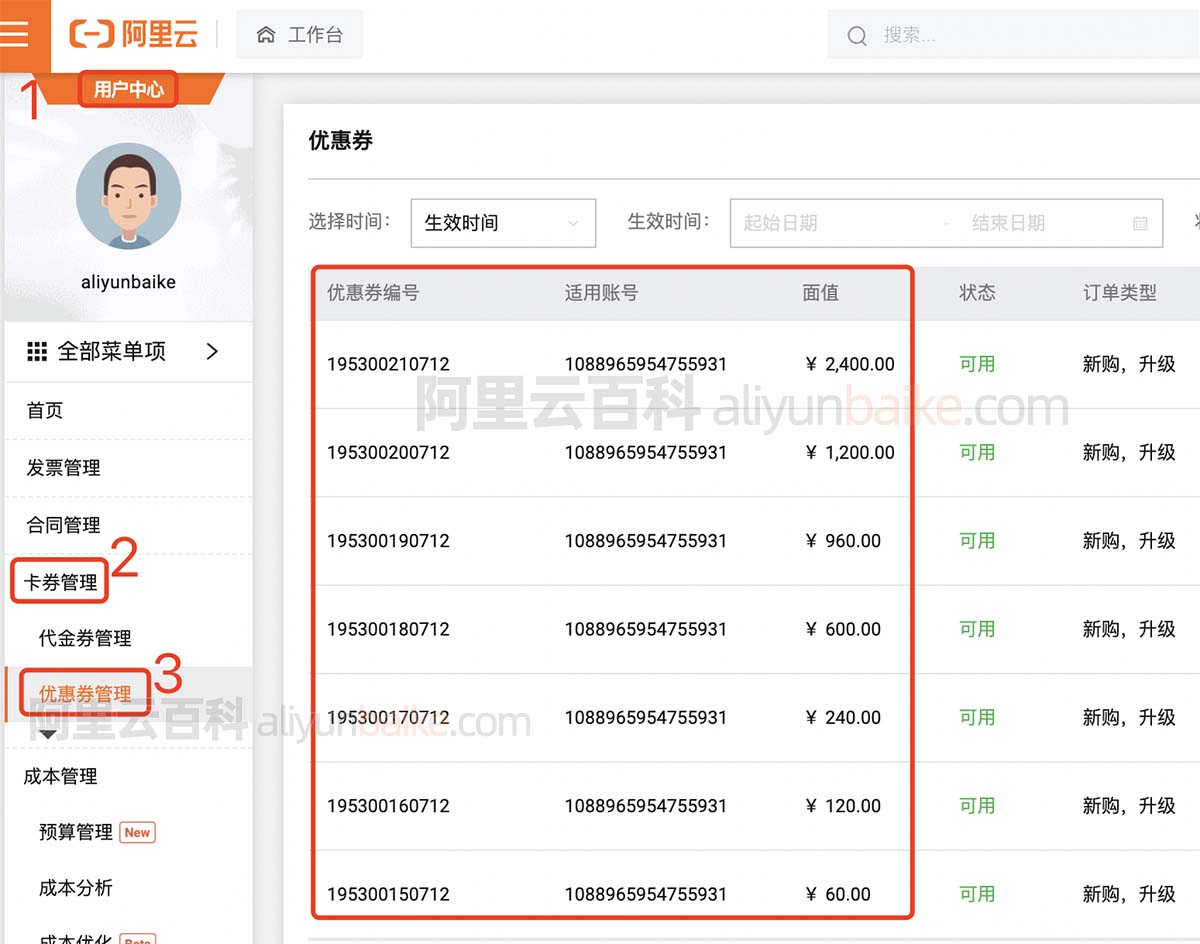Screen dimensions: 1200x944
Task: Click 适用账号 column header
Action: (x=601, y=293)
